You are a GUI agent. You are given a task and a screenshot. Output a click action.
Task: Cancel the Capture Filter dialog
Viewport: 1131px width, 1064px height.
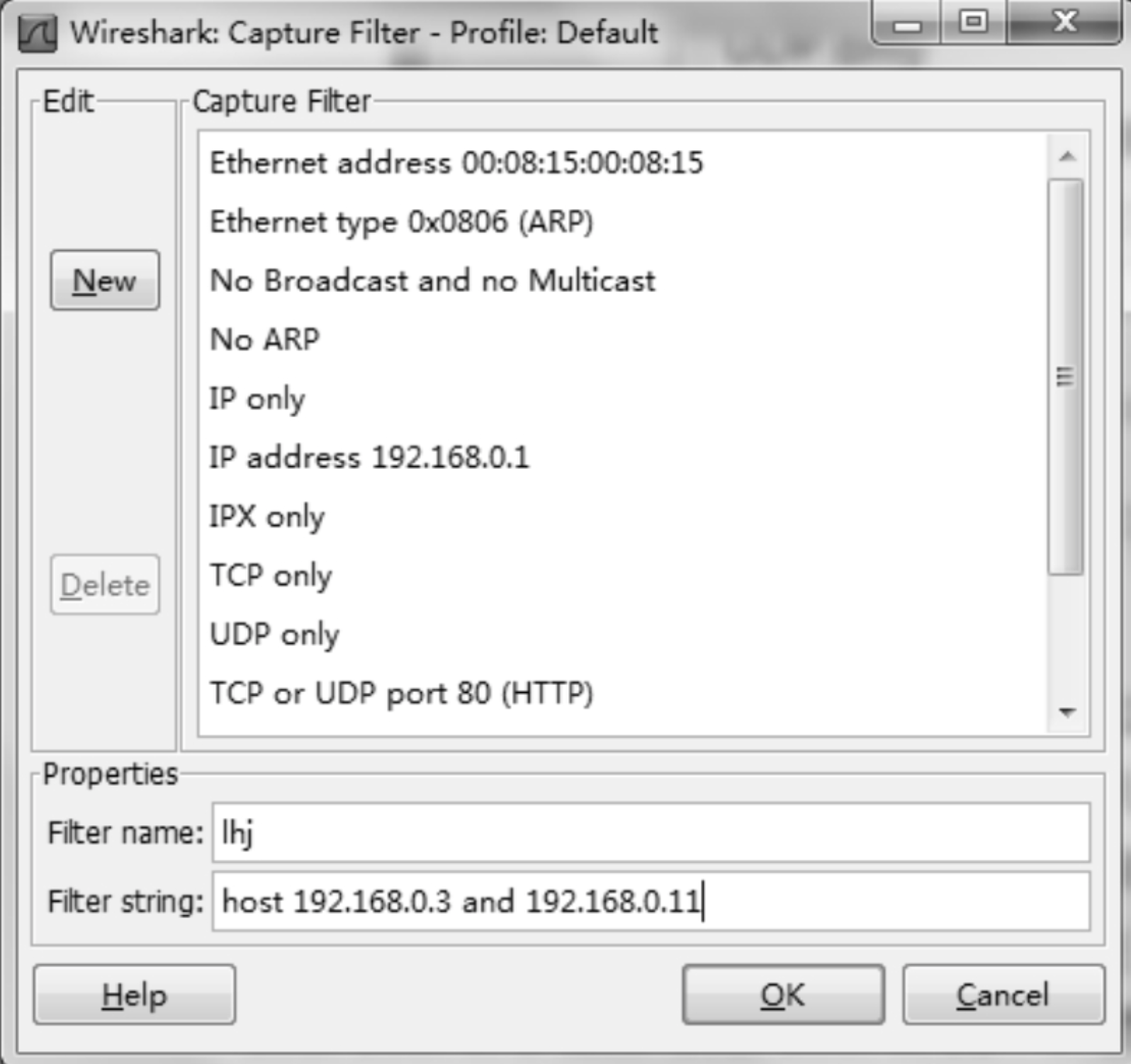point(1003,995)
